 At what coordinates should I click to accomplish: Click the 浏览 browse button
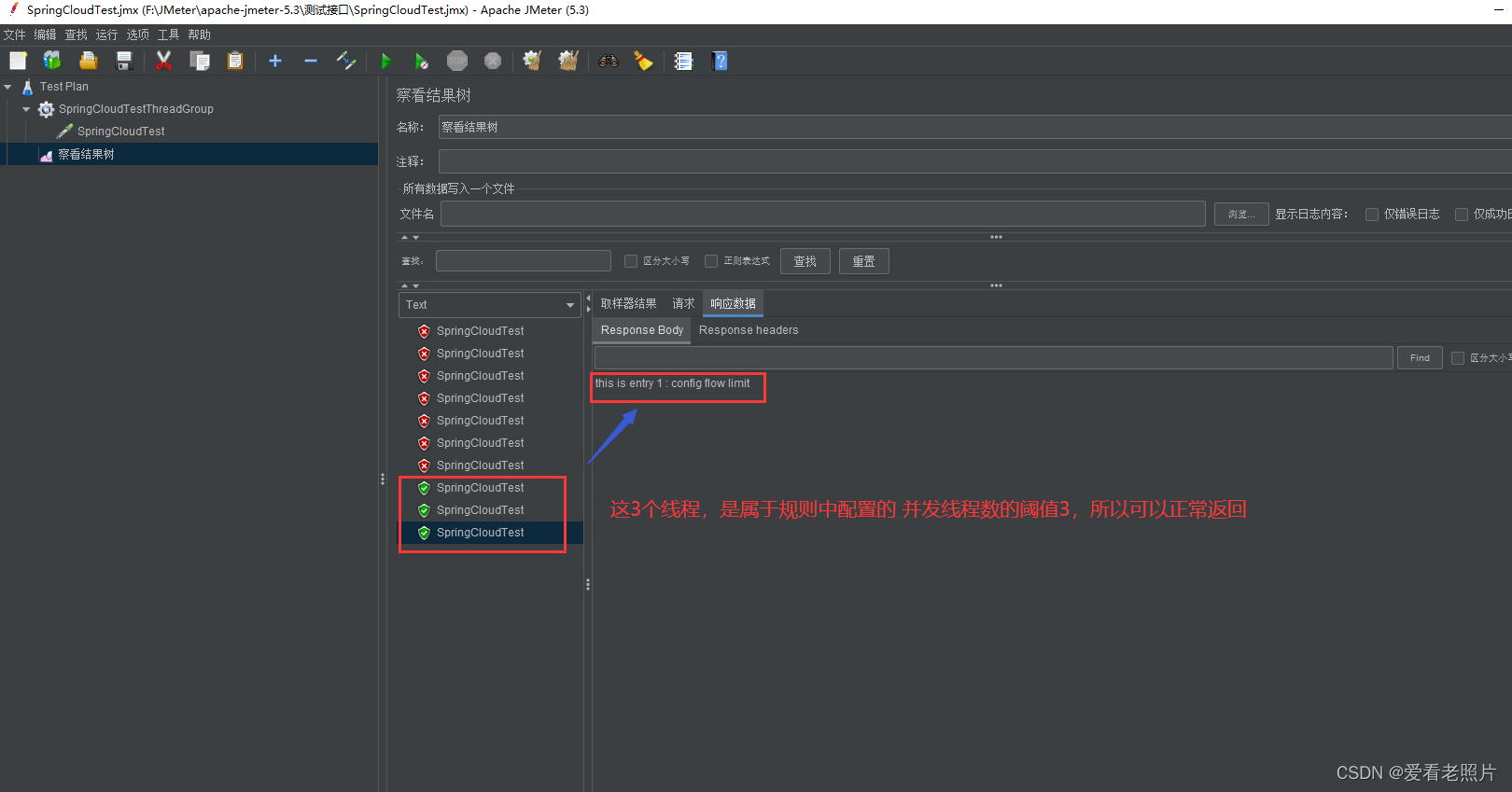pyautogui.click(x=1241, y=215)
